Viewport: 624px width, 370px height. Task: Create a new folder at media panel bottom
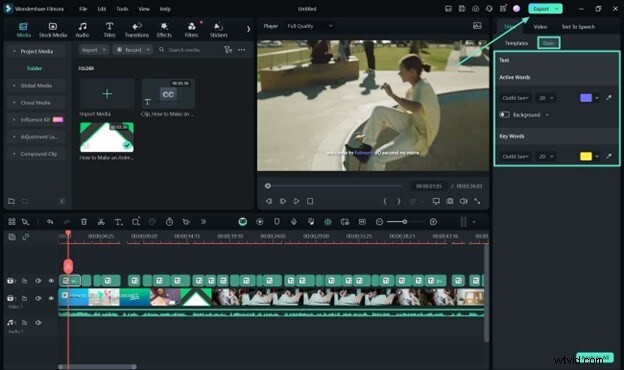(12, 201)
